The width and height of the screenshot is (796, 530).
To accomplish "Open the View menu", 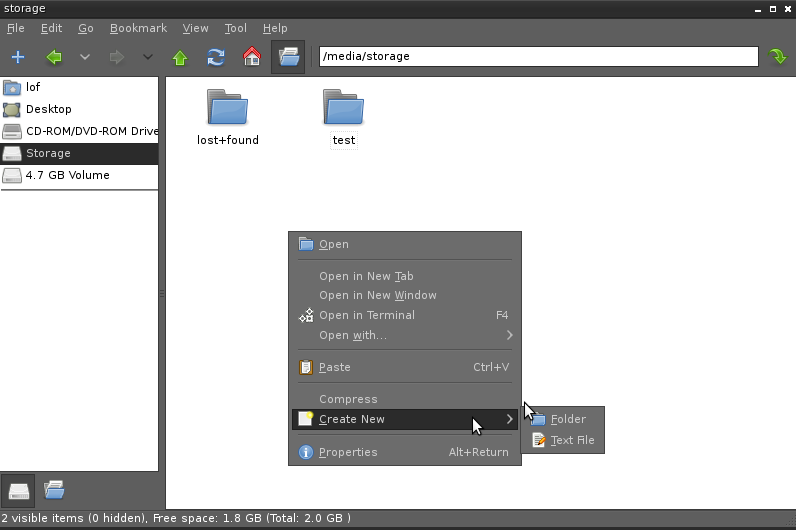I will [195, 28].
